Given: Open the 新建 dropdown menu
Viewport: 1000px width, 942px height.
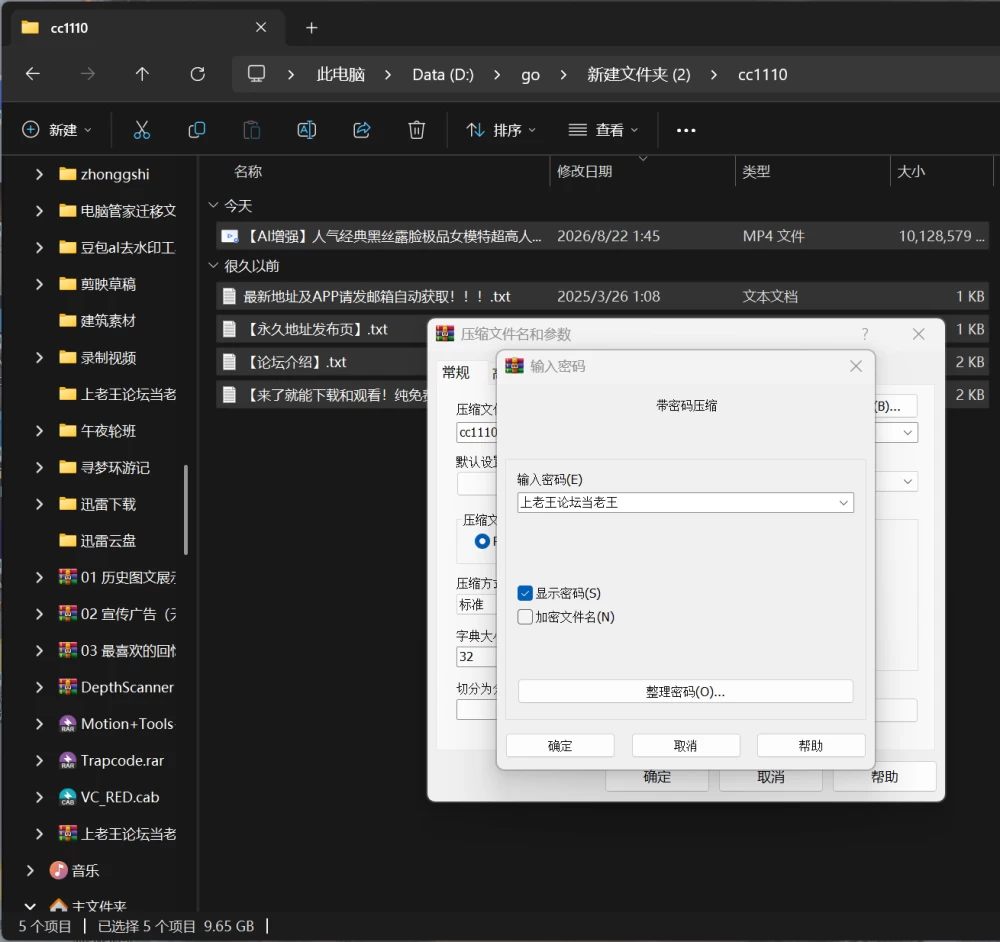Looking at the screenshot, I should click(58, 130).
